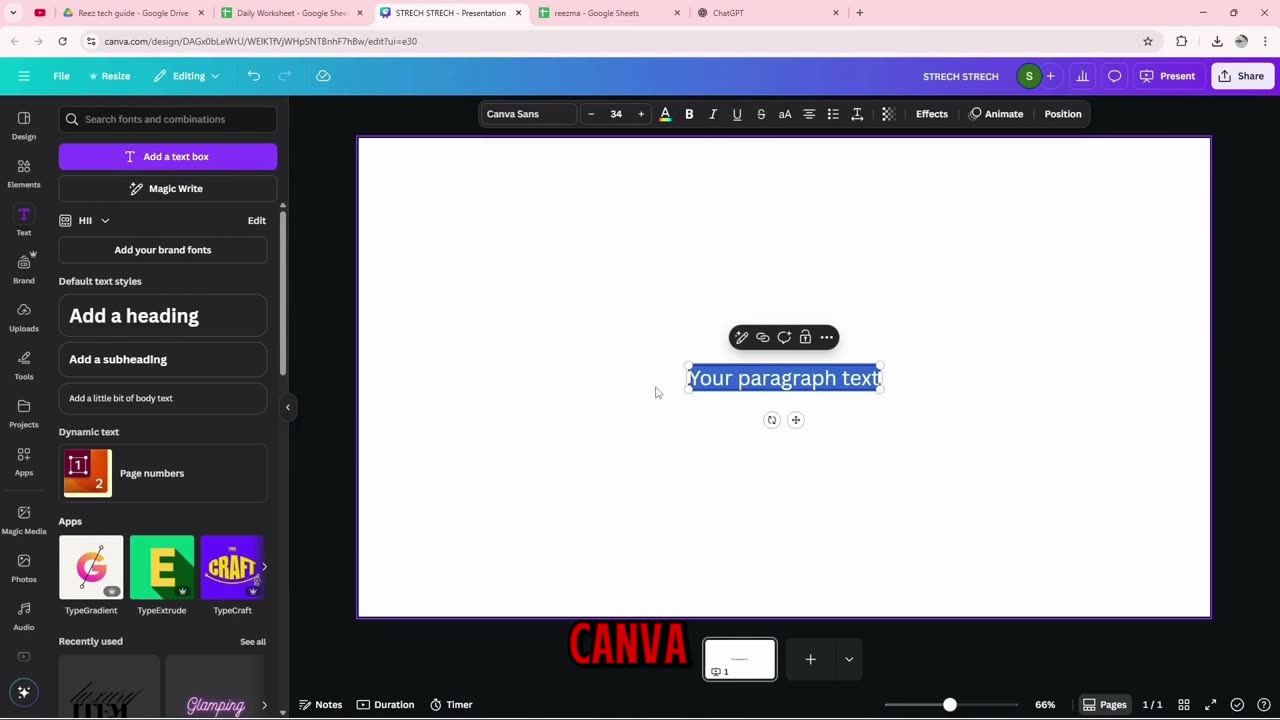Open the File menu
1280x720 pixels.
click(x=61, y=76)
